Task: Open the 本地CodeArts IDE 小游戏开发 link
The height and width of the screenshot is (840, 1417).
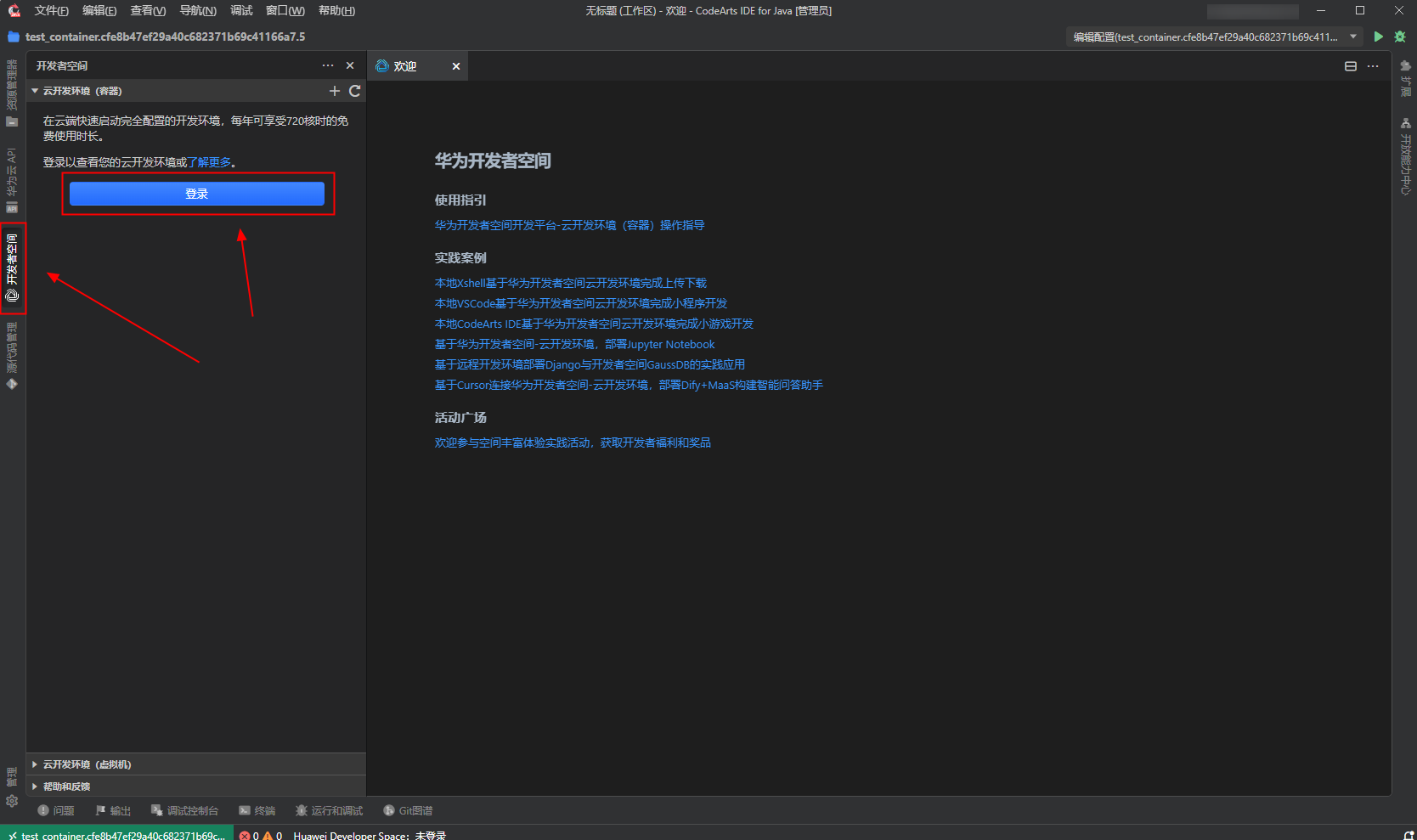Action: click(594, 324)
